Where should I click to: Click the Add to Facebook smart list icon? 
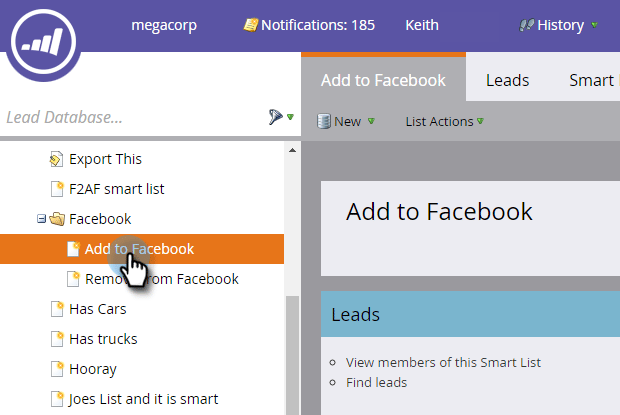click(x=73, y=249)
